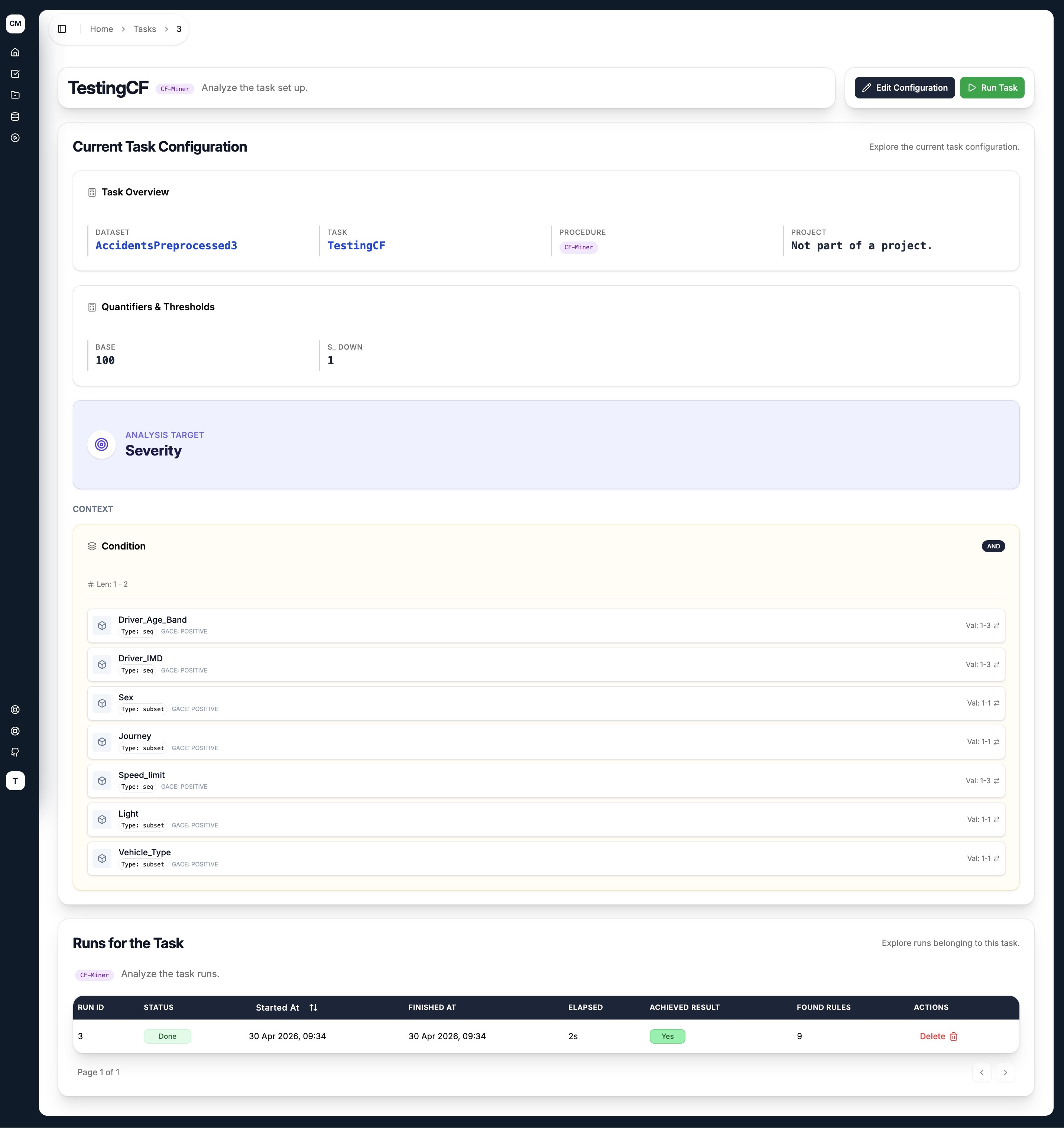Click the elapsed time 2s cell

click(x=572, y=1036)
